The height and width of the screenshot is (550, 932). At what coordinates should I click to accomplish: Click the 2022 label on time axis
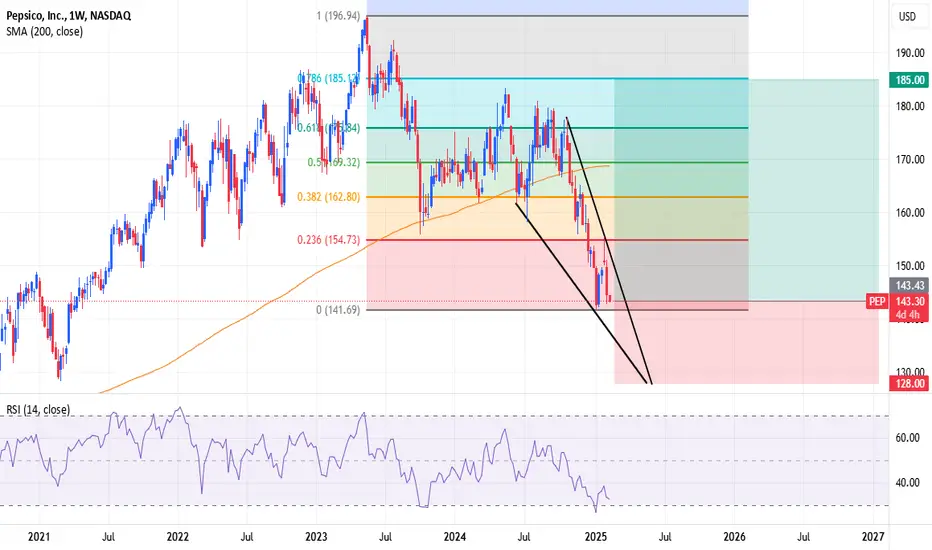(178, 537)
